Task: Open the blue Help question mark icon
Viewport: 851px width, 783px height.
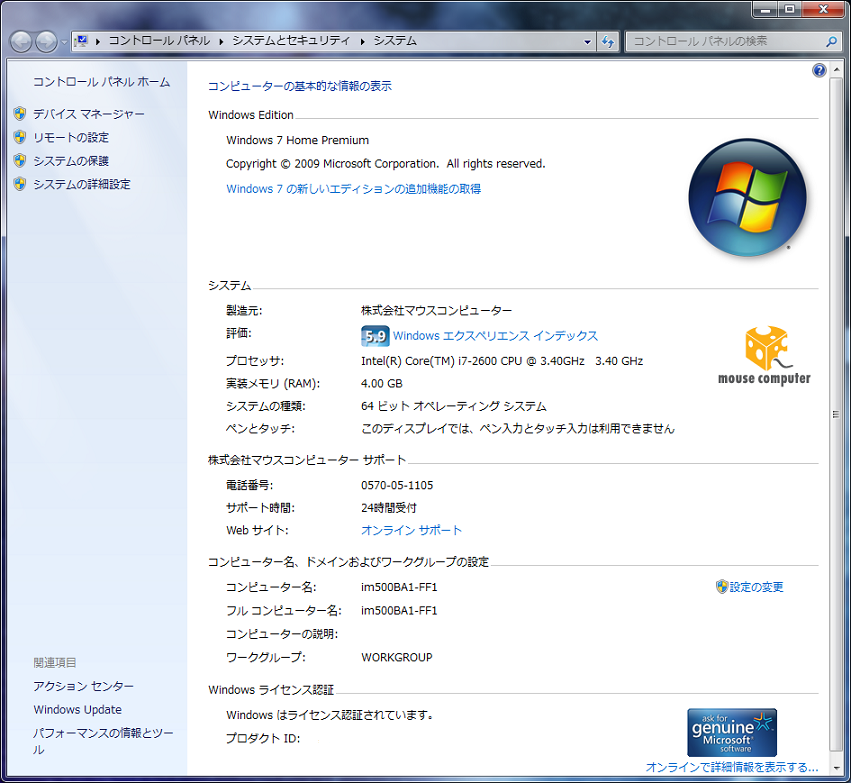Action: [819, 70]
